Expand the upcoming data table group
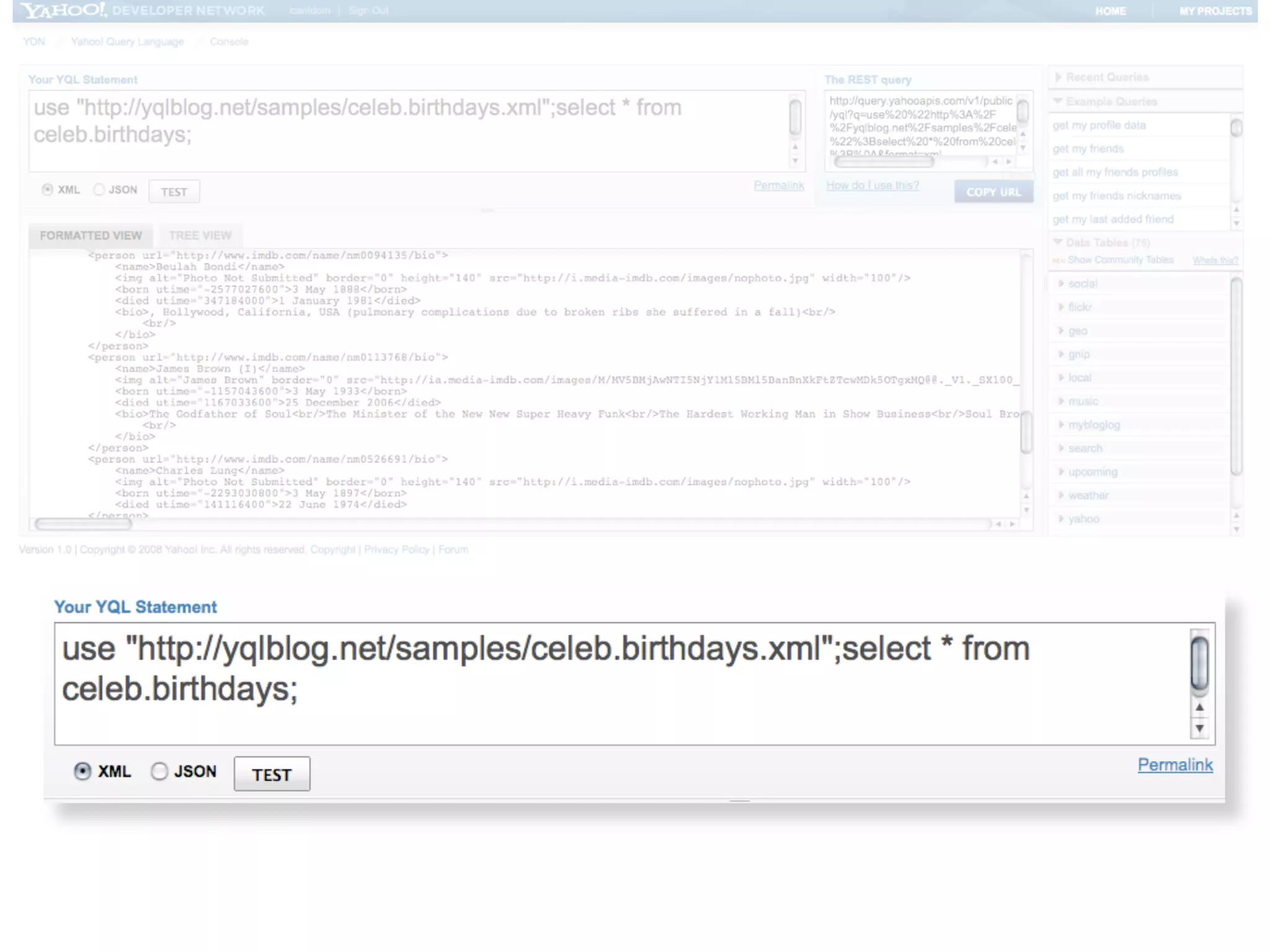Screen dimensions: 1270x952 [1088, 472]
